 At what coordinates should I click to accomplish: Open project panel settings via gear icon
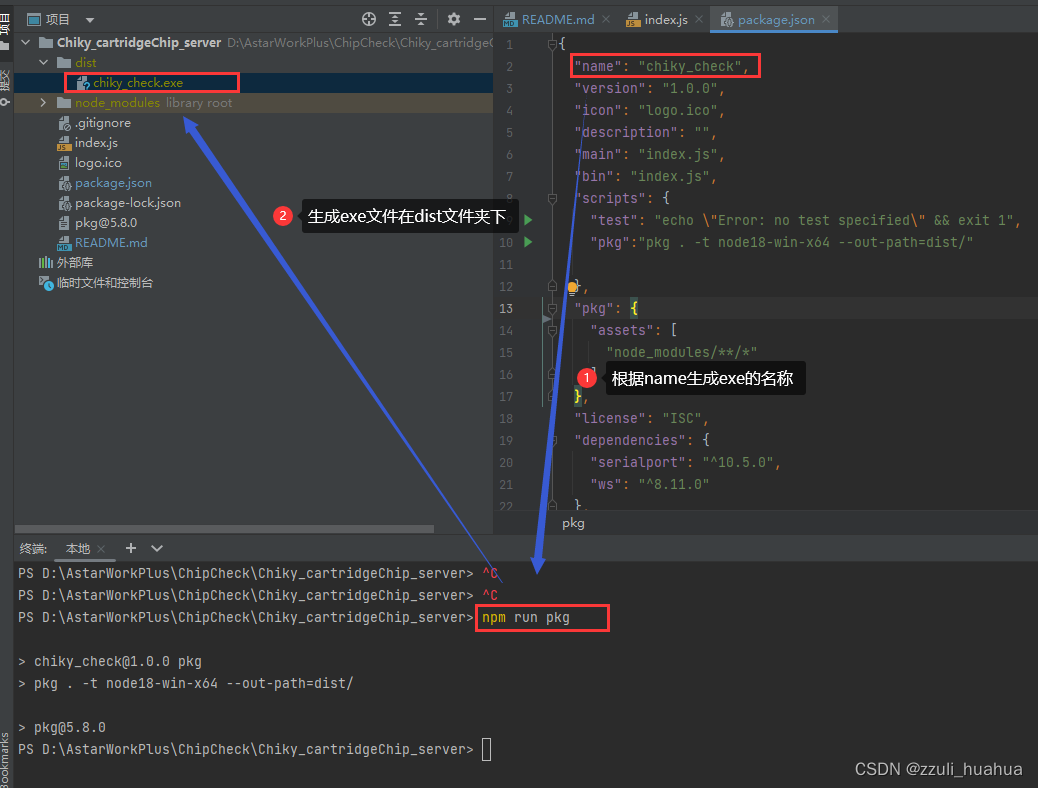point(453,18)
